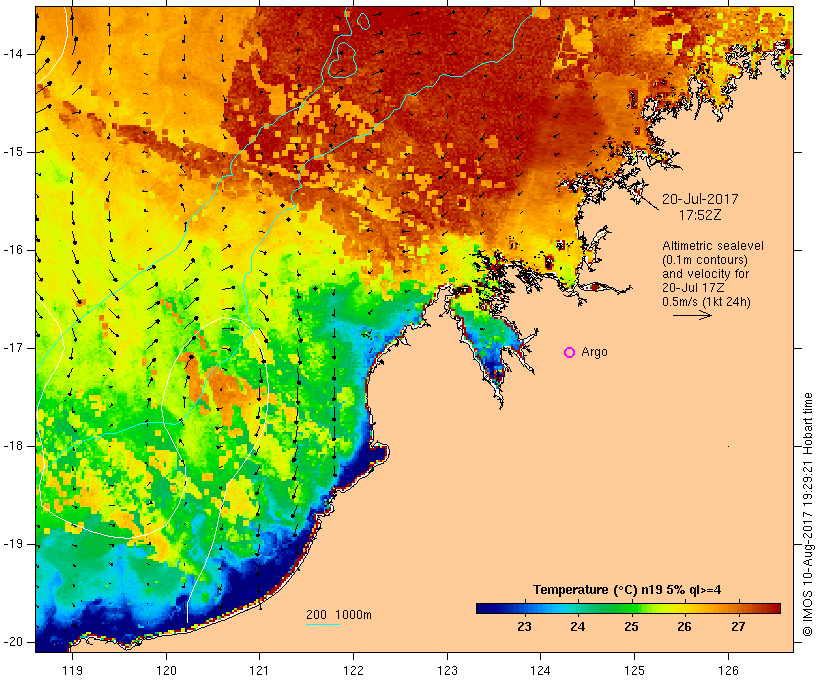The height and width of the screenshot is (680, 820).
Task: Click the longitude axis label '119'
Action: point(72,670)
